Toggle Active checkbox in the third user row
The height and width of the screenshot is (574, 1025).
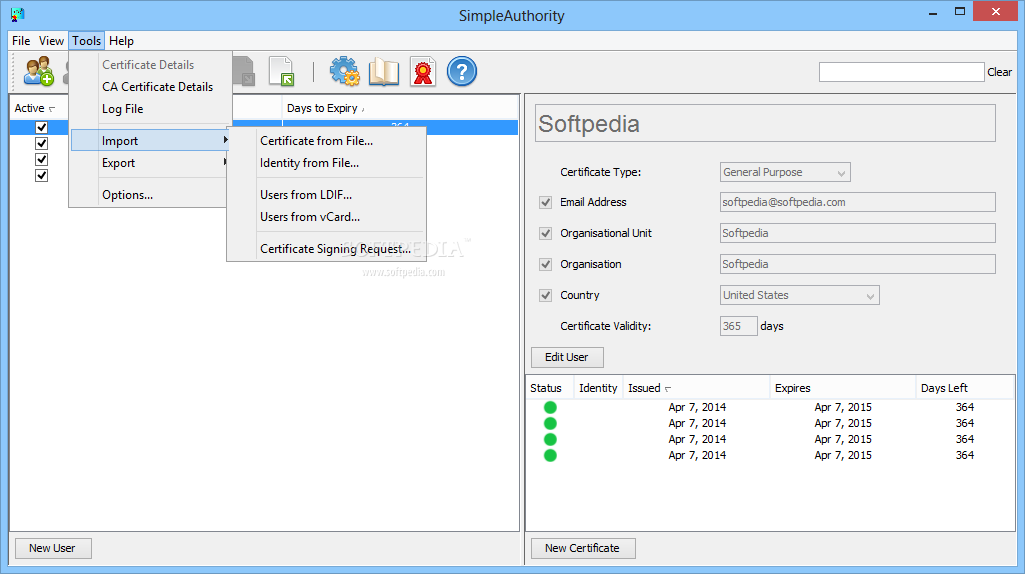point(41,160)
